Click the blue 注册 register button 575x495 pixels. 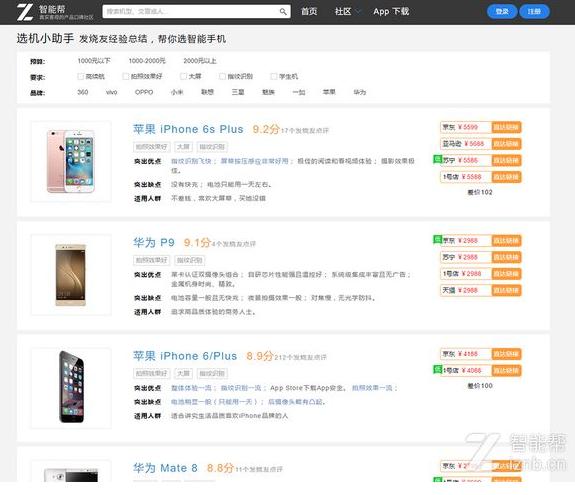tap(534, 12)
